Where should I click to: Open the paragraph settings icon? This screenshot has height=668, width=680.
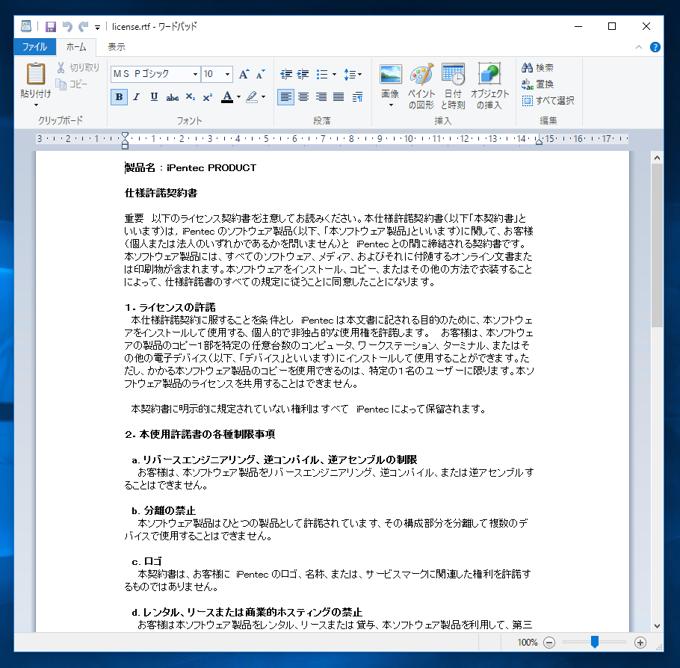point(357,97)
